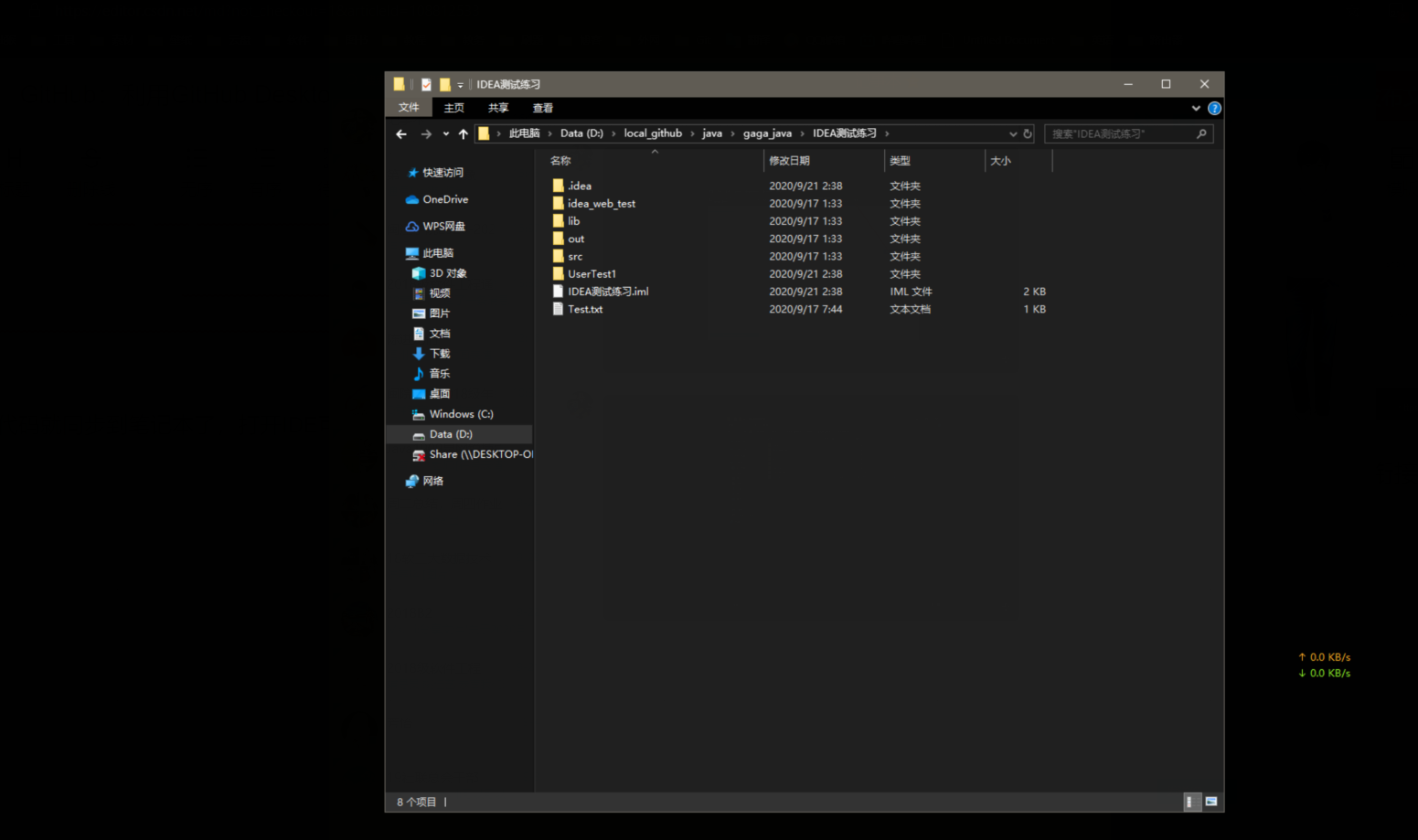Viewport: 1418px width, 840px height.
Task: Open Help using the blue question mark icon
Action: click(1214, 108)
